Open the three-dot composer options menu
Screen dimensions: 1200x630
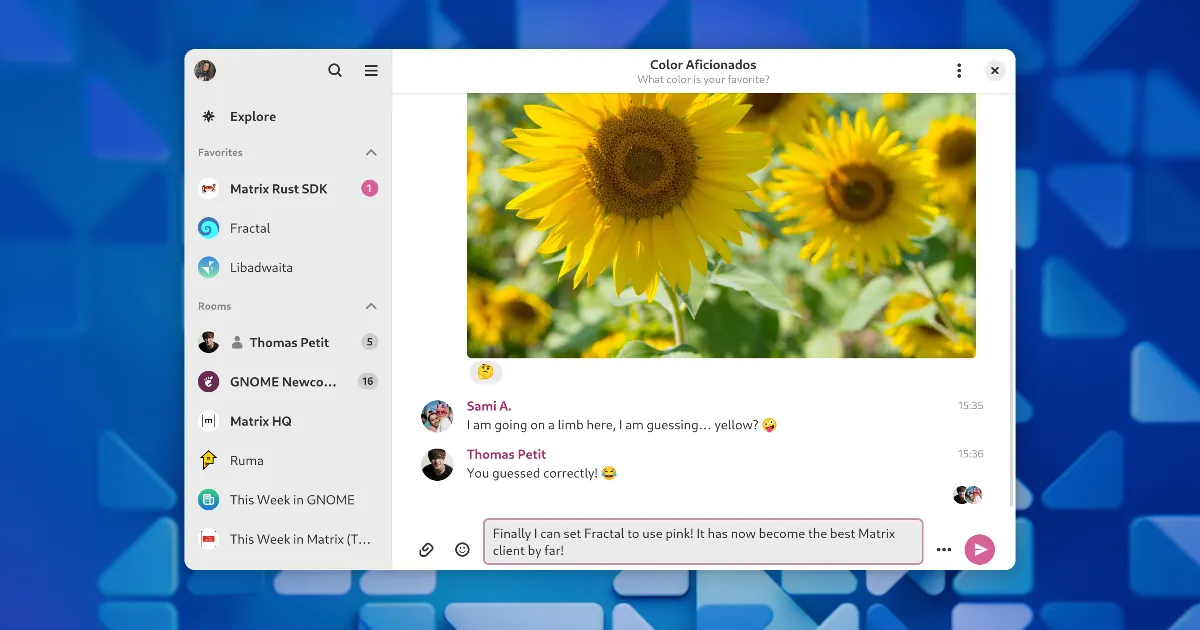point(943,549)
